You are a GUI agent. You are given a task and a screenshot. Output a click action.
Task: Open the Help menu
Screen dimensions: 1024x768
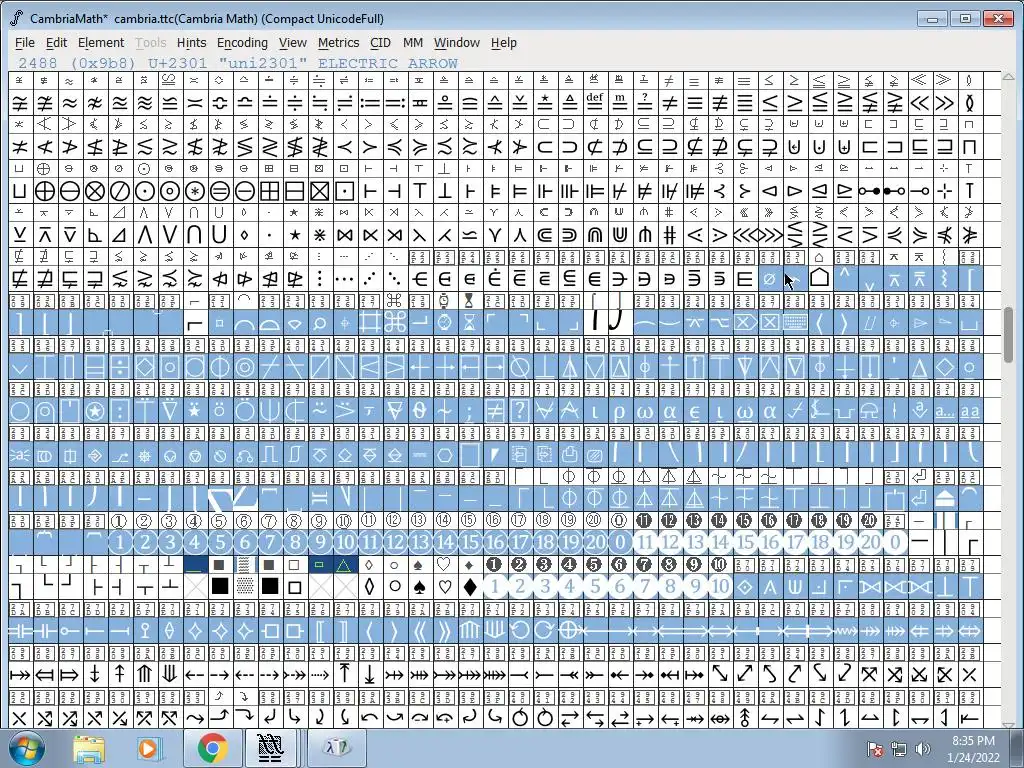504,42
